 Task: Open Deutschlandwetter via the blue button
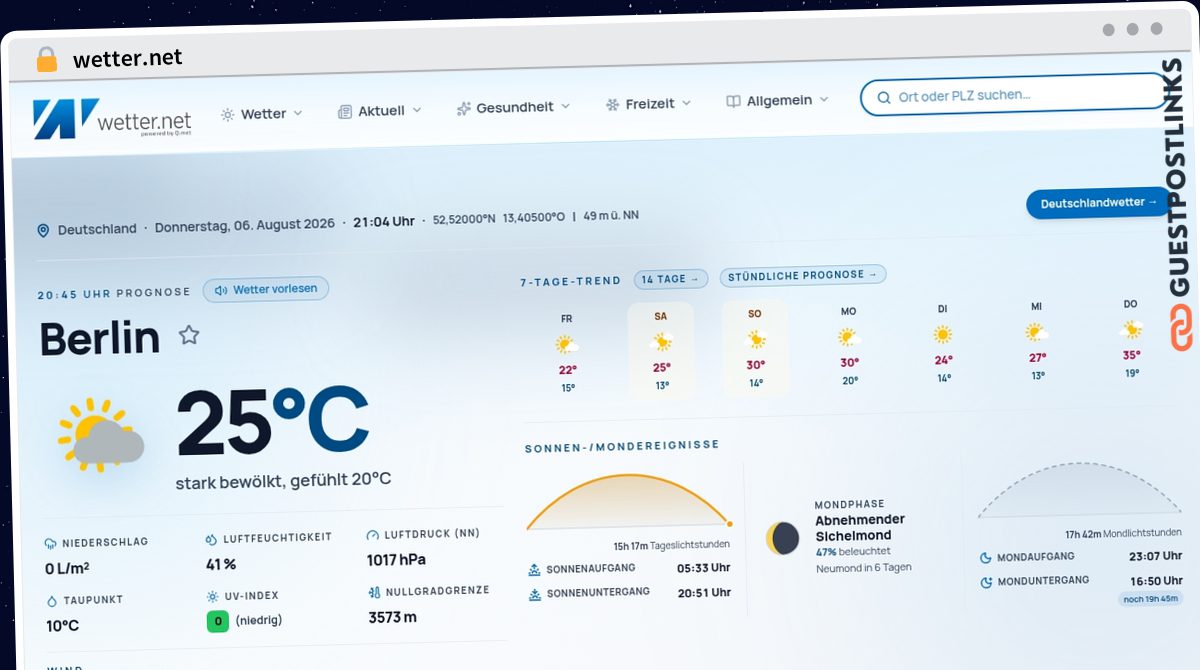coord(1098,203)
